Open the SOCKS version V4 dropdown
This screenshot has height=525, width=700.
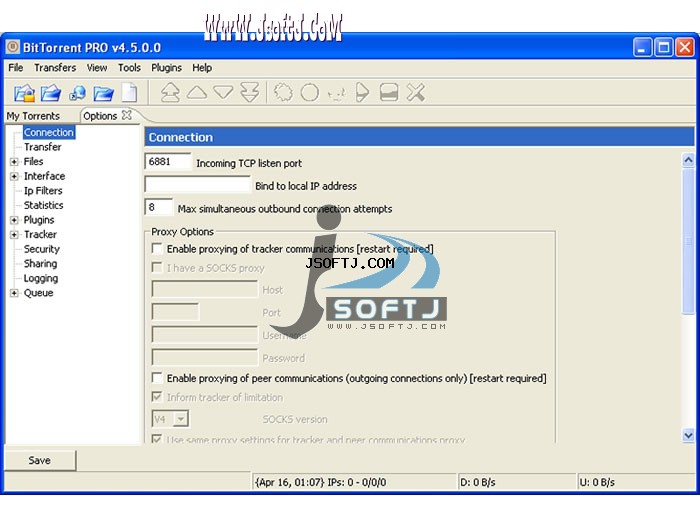tap(180, 419)
